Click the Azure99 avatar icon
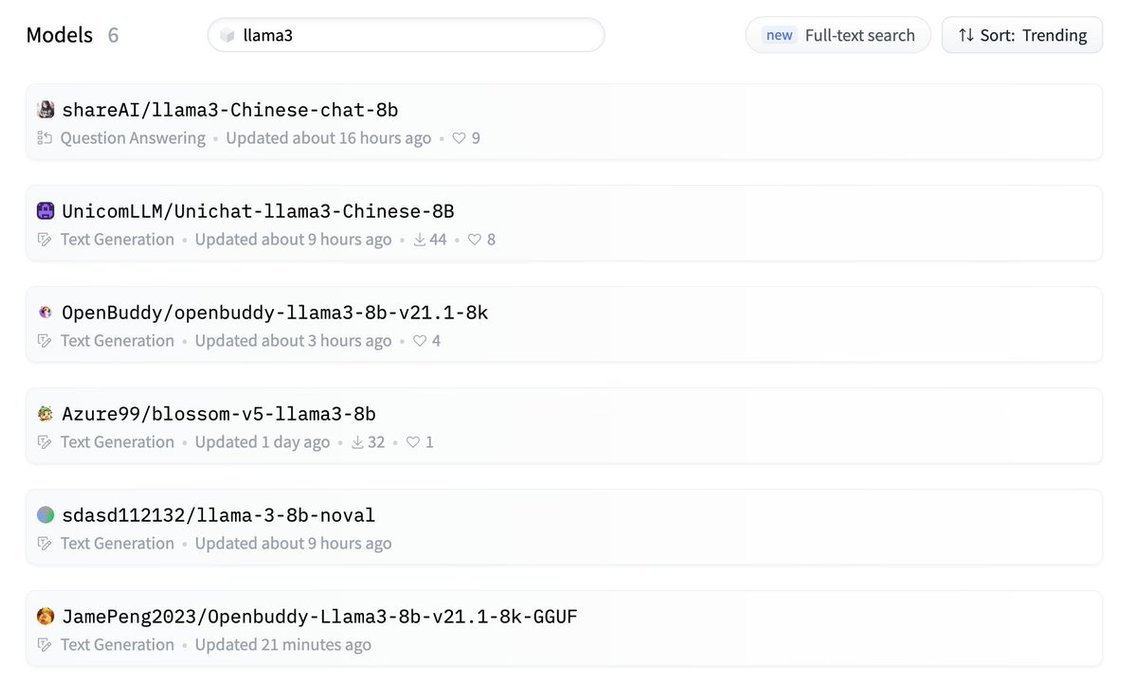 tap(45, 413)
